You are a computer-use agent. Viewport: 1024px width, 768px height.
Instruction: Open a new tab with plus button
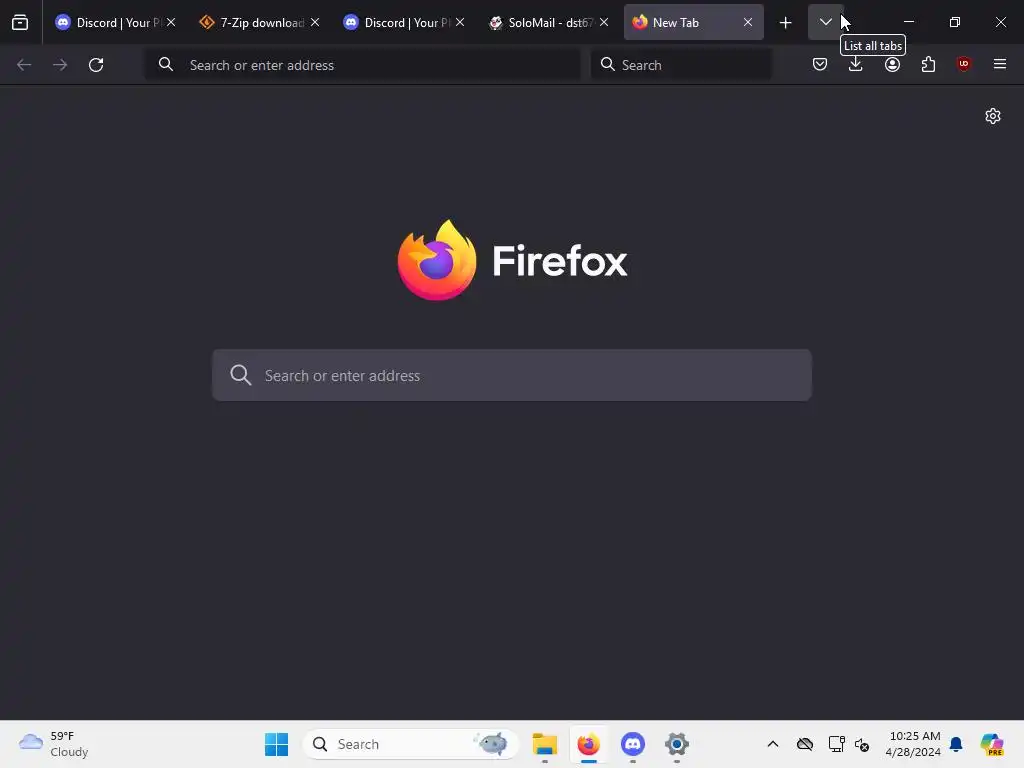pyautogui.click(x=786, y=23)
